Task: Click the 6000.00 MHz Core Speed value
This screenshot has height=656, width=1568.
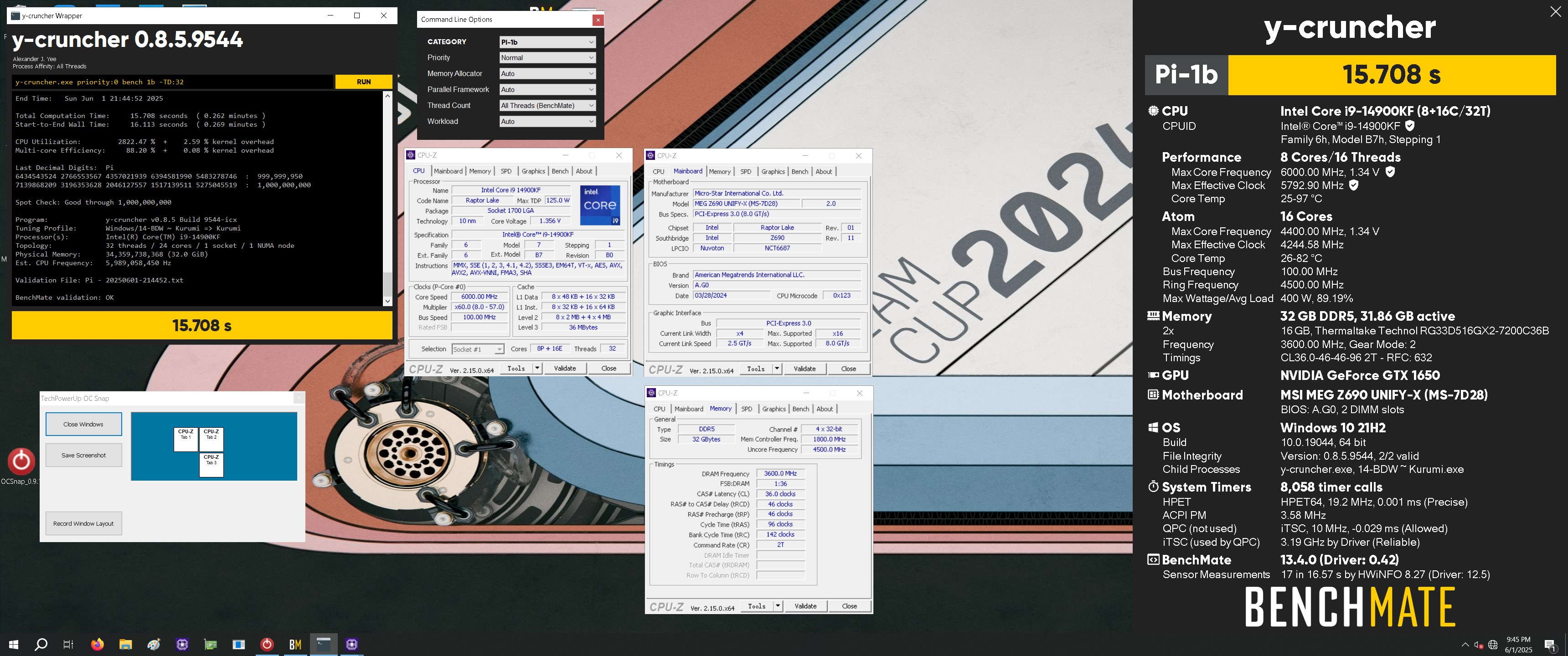Action: tap(479, 297)
